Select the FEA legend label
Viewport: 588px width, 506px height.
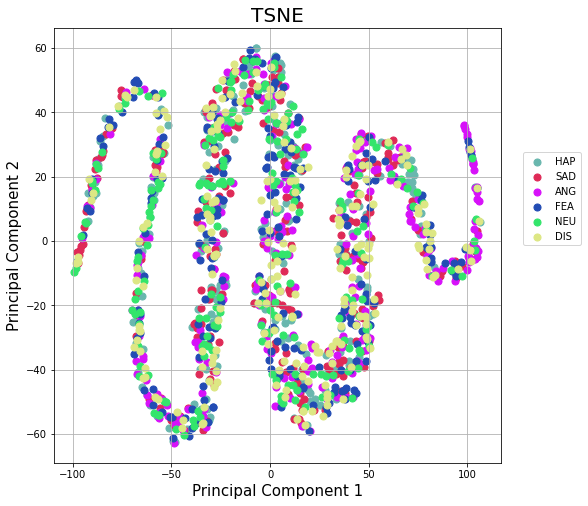pos(564,206)
